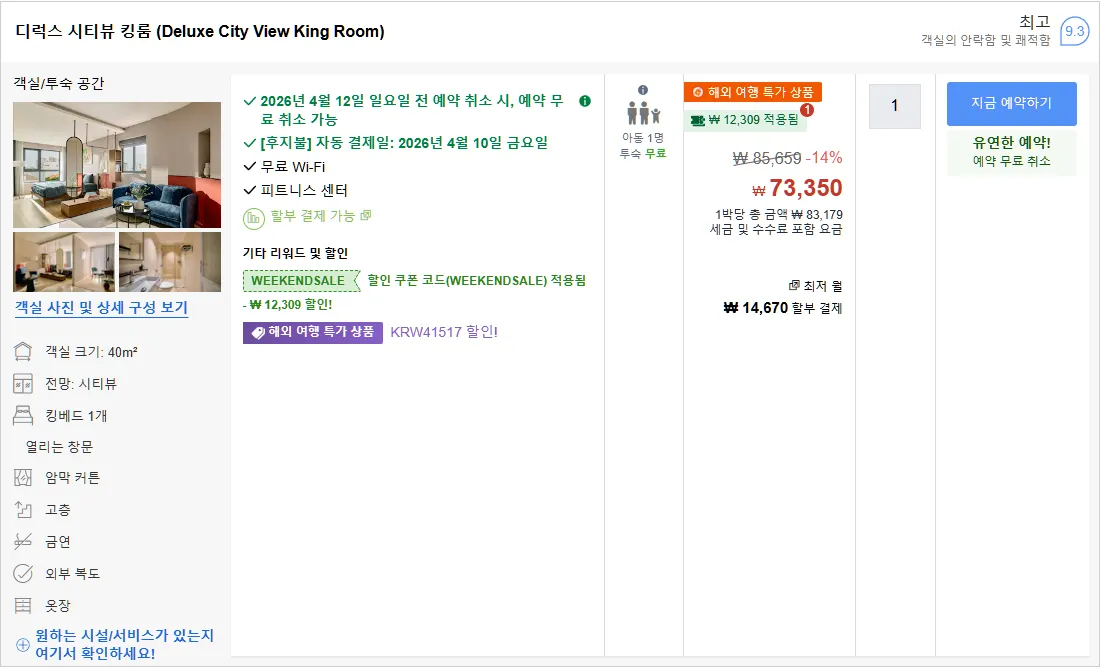Click the blackout curtain icon
This screenshot has height=668, width=1100.
[23, 478]
